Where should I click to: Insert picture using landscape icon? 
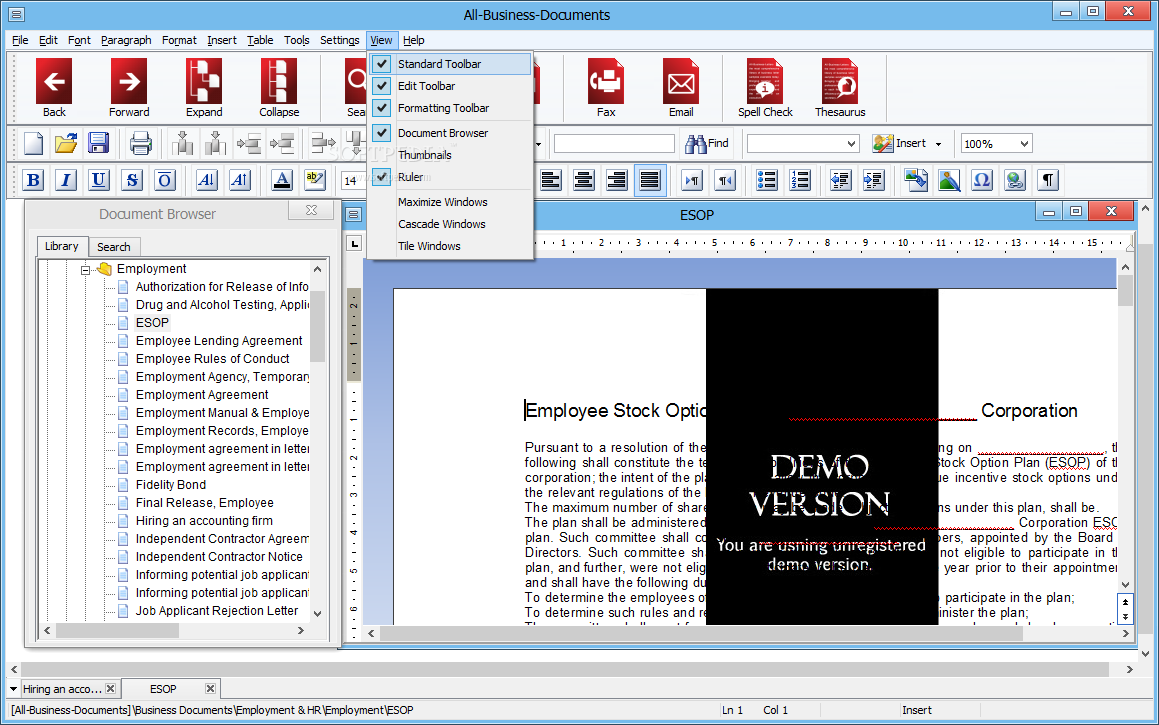click(949, 180)
